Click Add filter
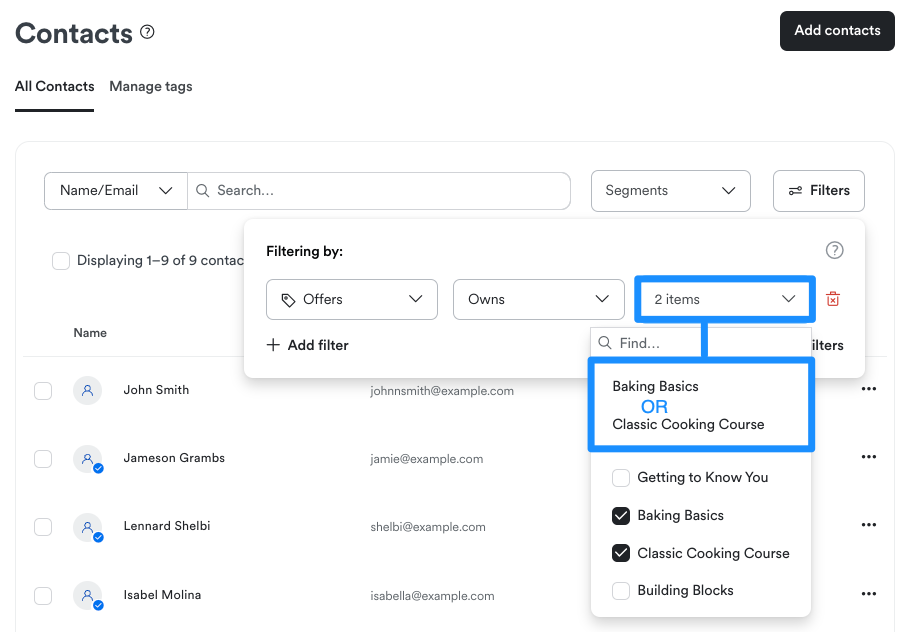This screenshot has height=632, width=911. (307, 345)
